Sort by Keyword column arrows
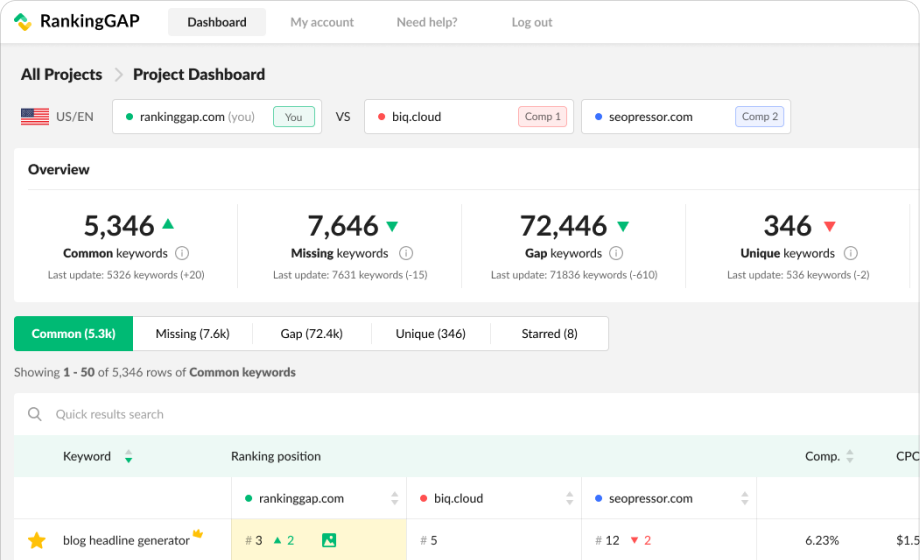The width and height of the screenshot is (920, 560). click(x=128, y=456)
